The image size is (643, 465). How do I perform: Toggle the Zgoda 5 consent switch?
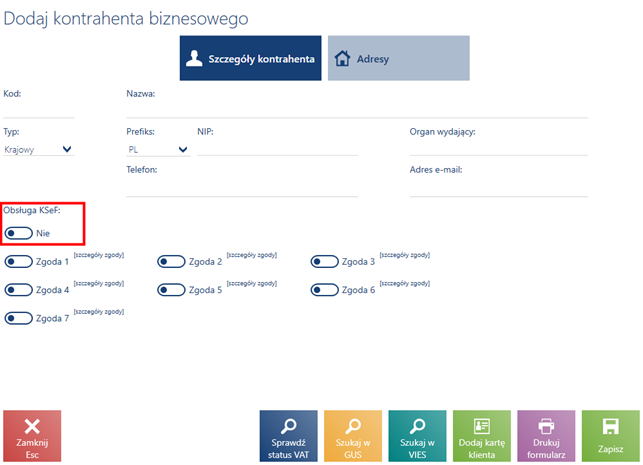pyautogui.click(x=171, y=290)
